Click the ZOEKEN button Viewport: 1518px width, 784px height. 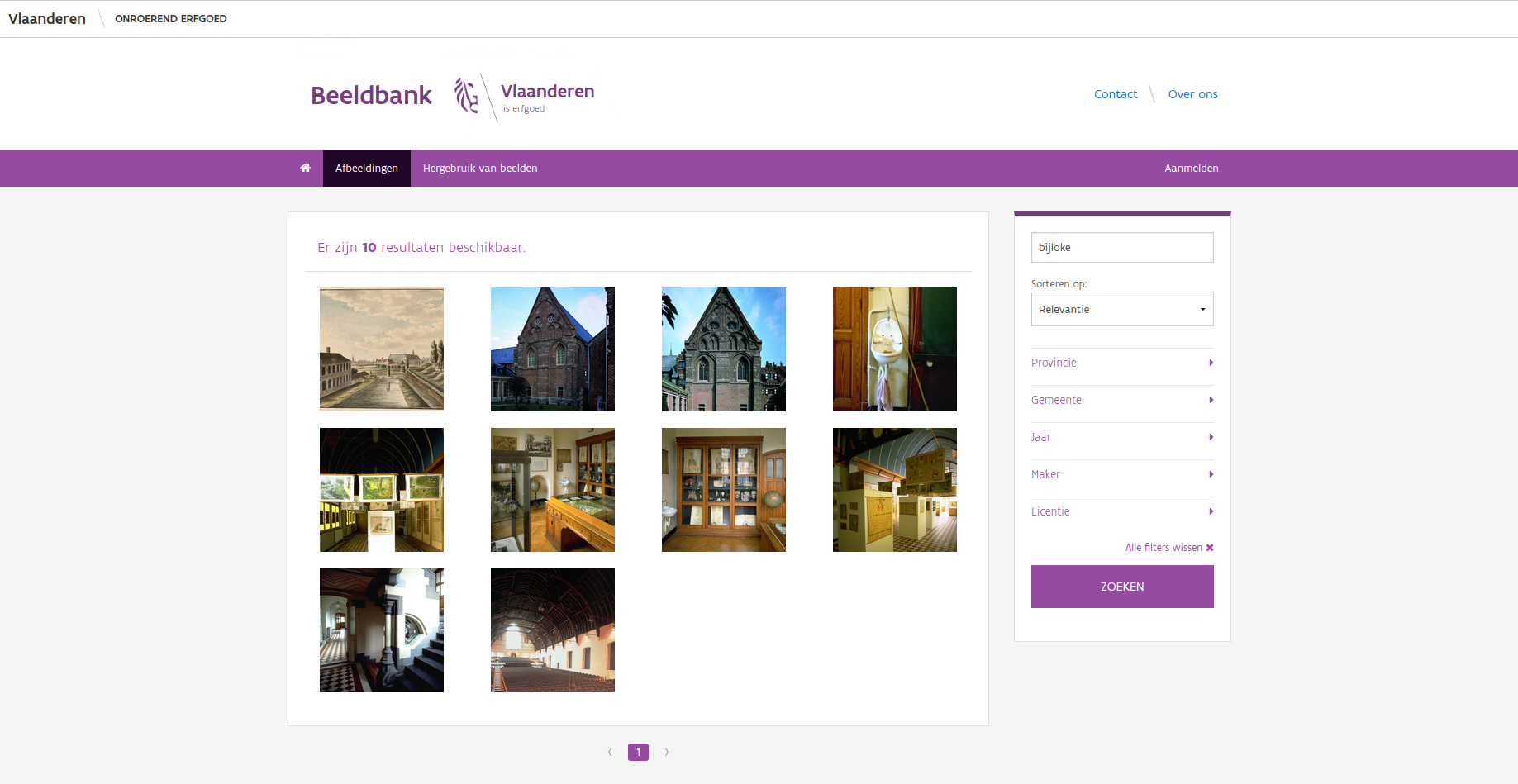[x=1122, y=587]
